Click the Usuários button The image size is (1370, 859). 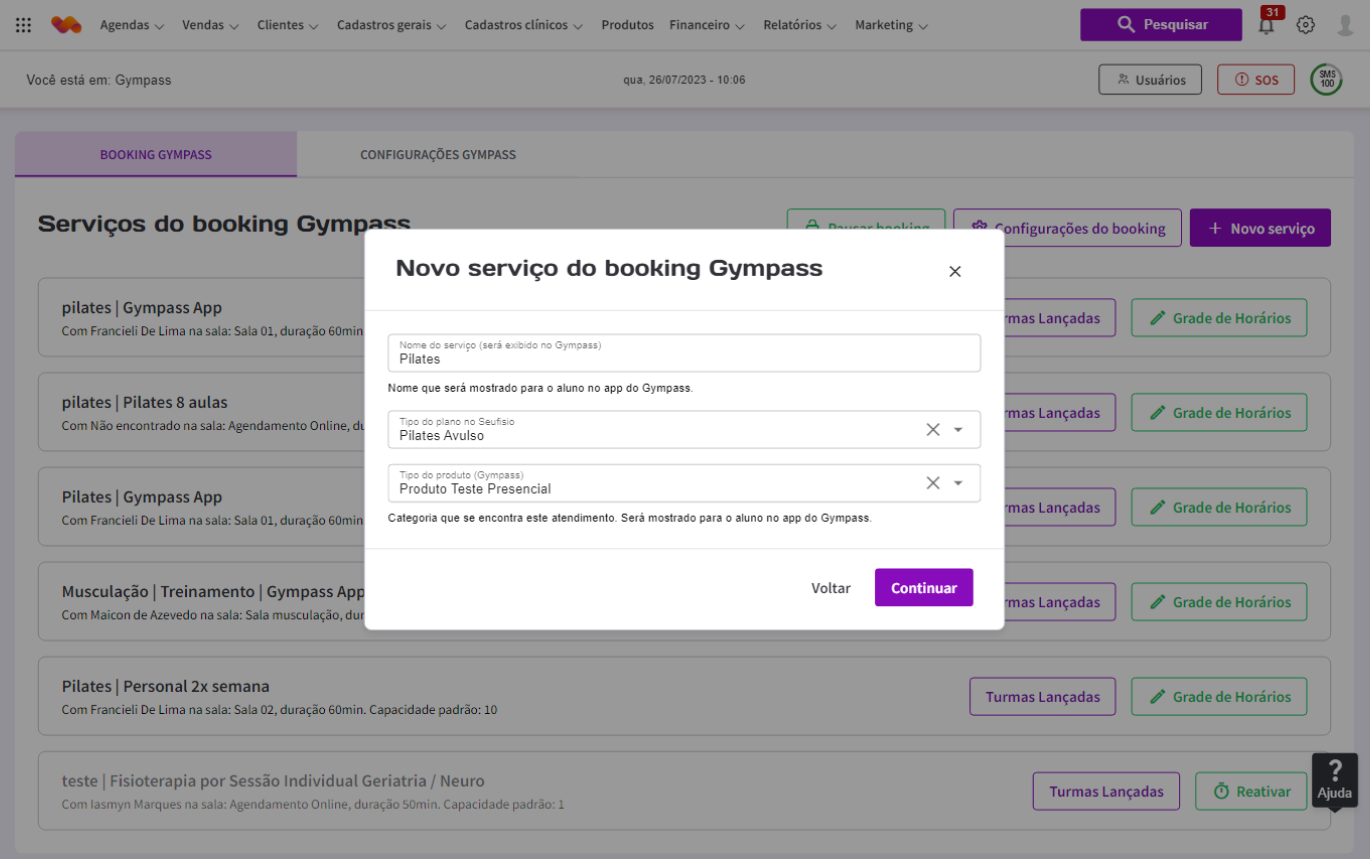pos(1150,80)
